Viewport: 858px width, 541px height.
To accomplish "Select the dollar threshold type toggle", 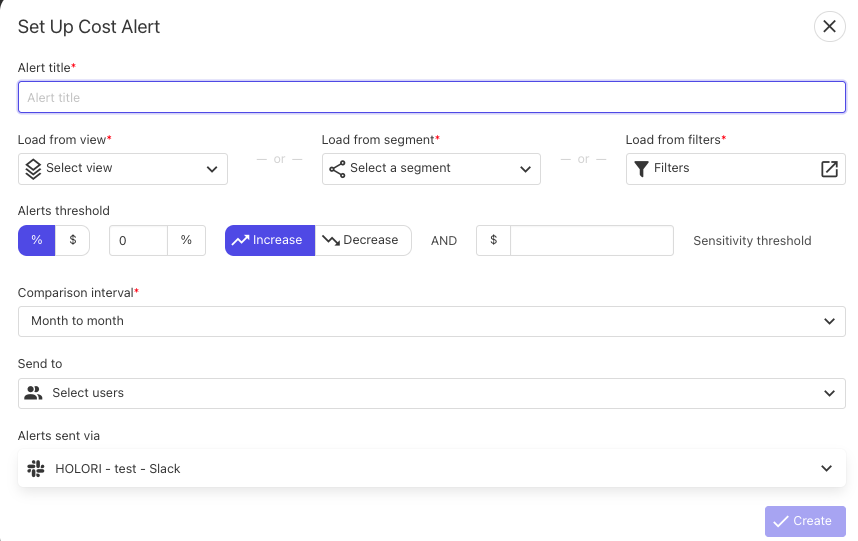I will click(x=72, y=240).
